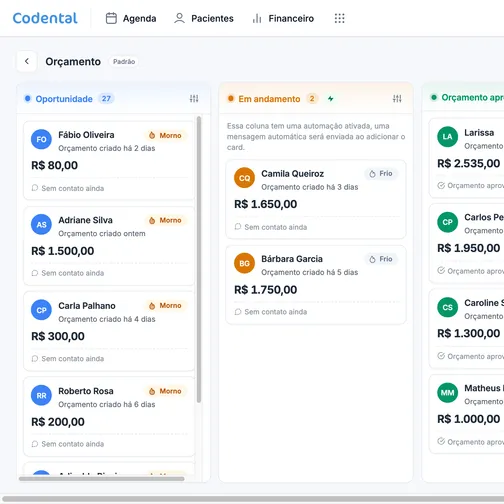Click Matheus's MM avatar
This screenshot has height=504, width=504.
pos(447,393)
